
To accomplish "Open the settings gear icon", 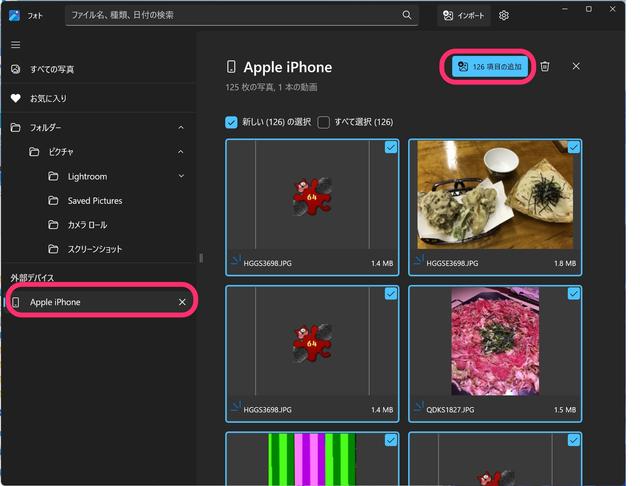I will [x=504, y=16].
